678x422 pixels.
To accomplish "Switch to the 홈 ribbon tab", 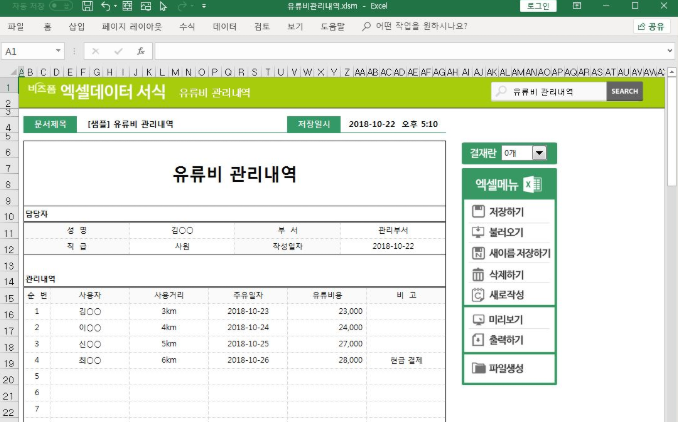I will tap(47, 26).
